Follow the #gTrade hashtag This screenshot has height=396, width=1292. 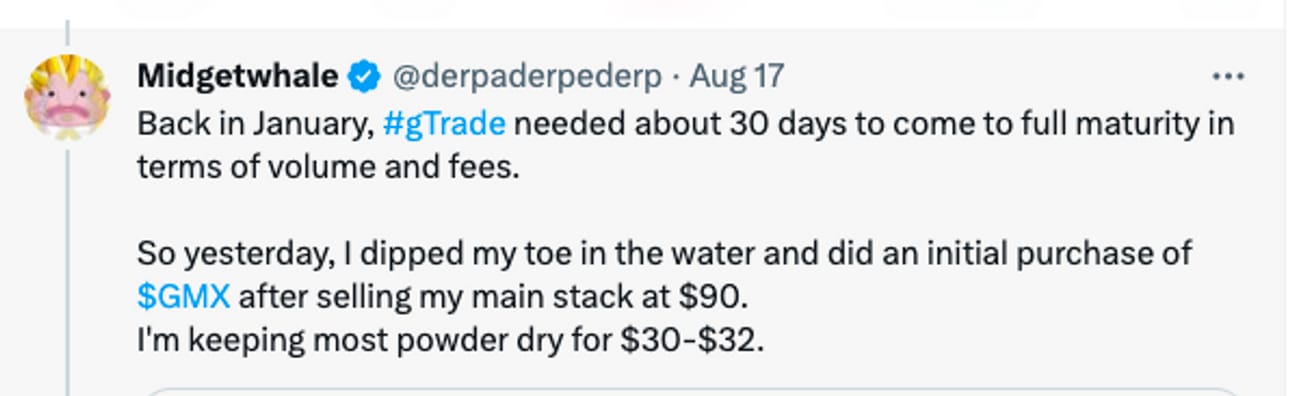444,125
